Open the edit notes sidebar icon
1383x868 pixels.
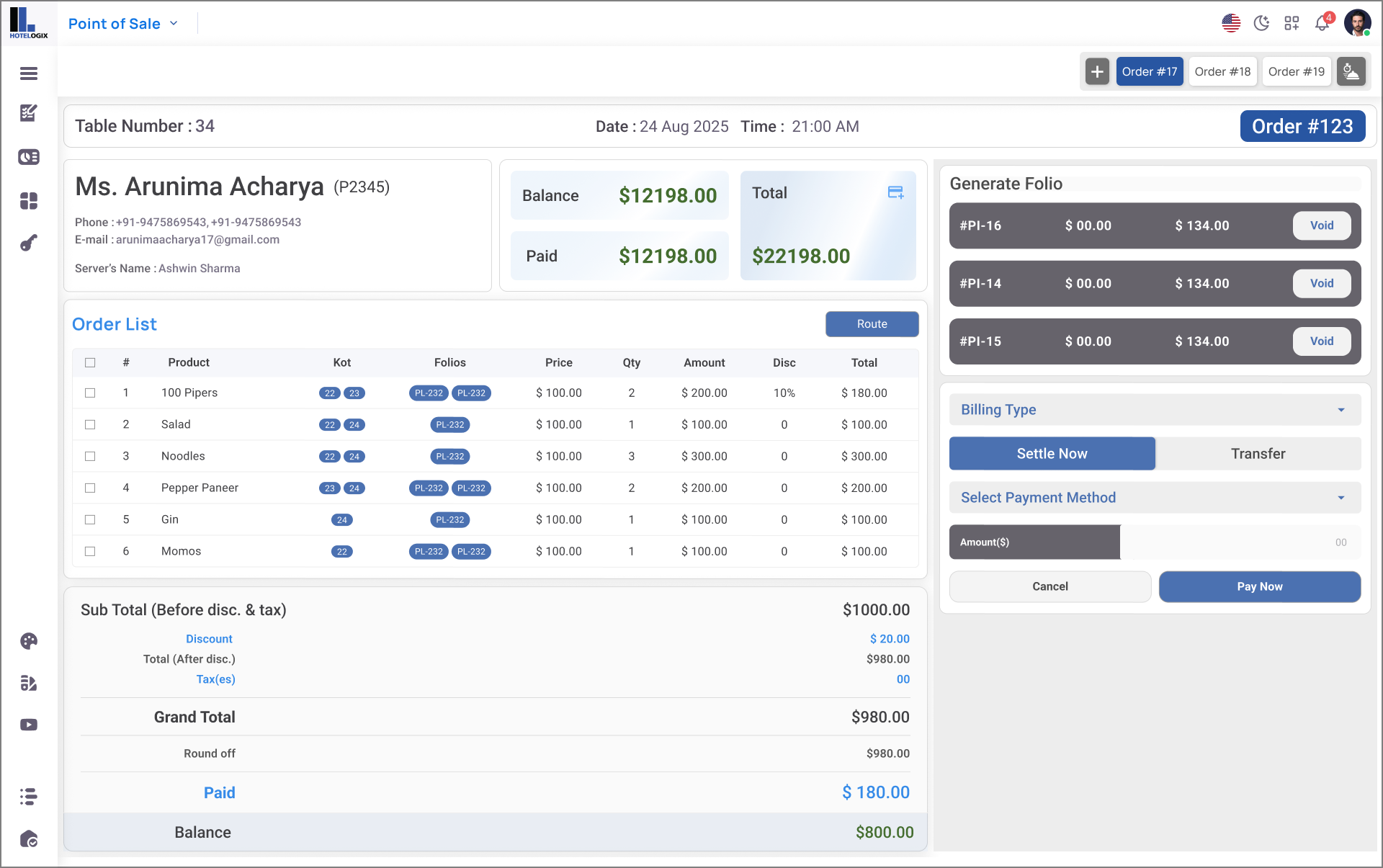[x=29, y=113]
